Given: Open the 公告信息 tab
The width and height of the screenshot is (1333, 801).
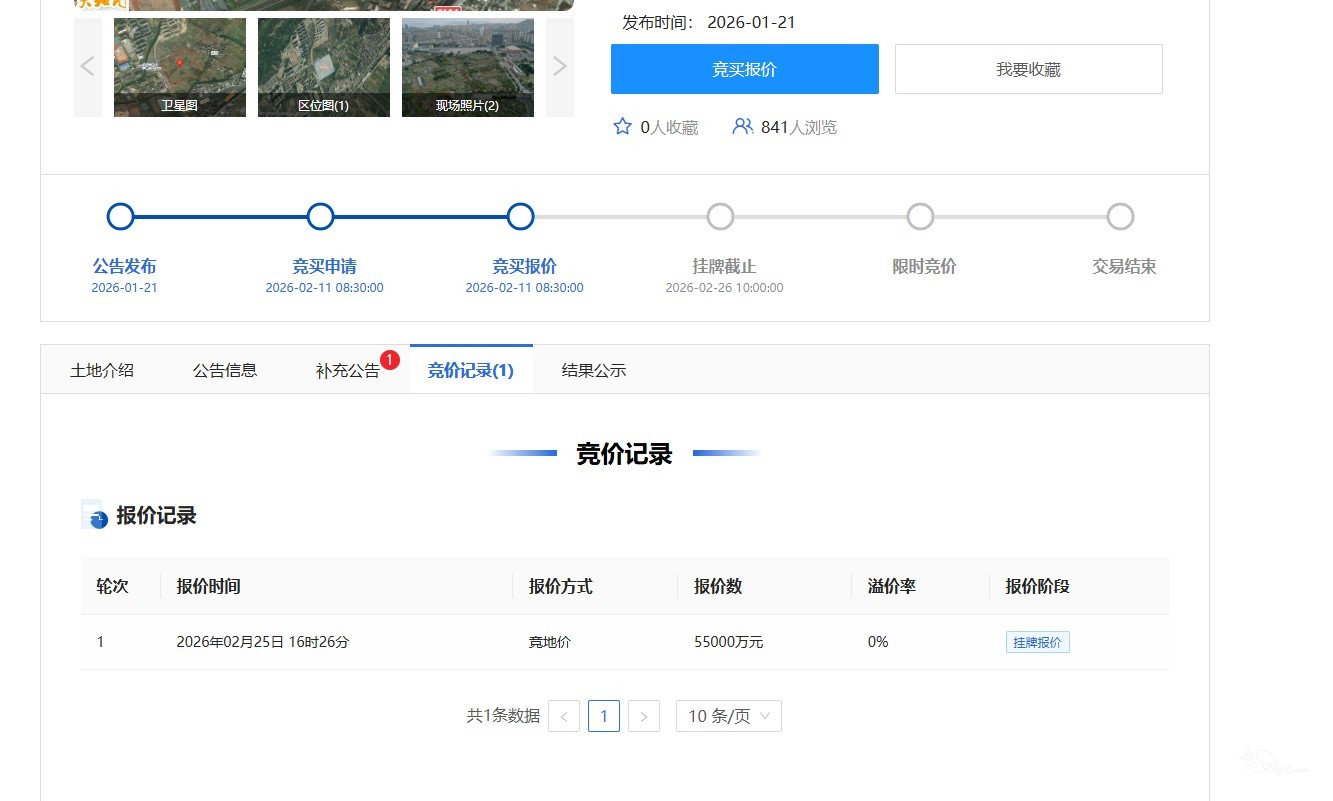Looking at the screenshot, I should (x=225, y=370).
